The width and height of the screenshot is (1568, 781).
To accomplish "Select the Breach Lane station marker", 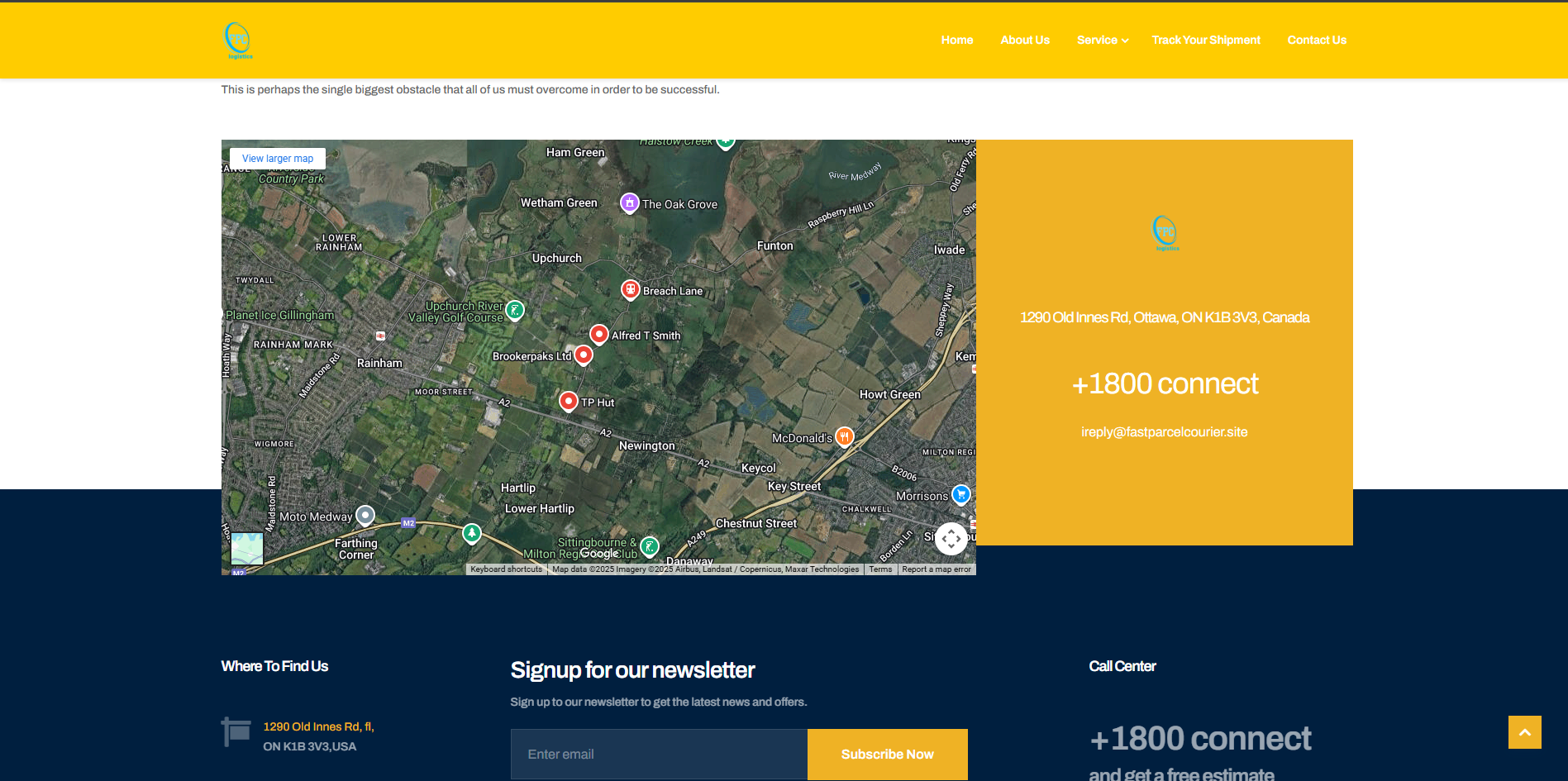I will click(x=630, y=289).
